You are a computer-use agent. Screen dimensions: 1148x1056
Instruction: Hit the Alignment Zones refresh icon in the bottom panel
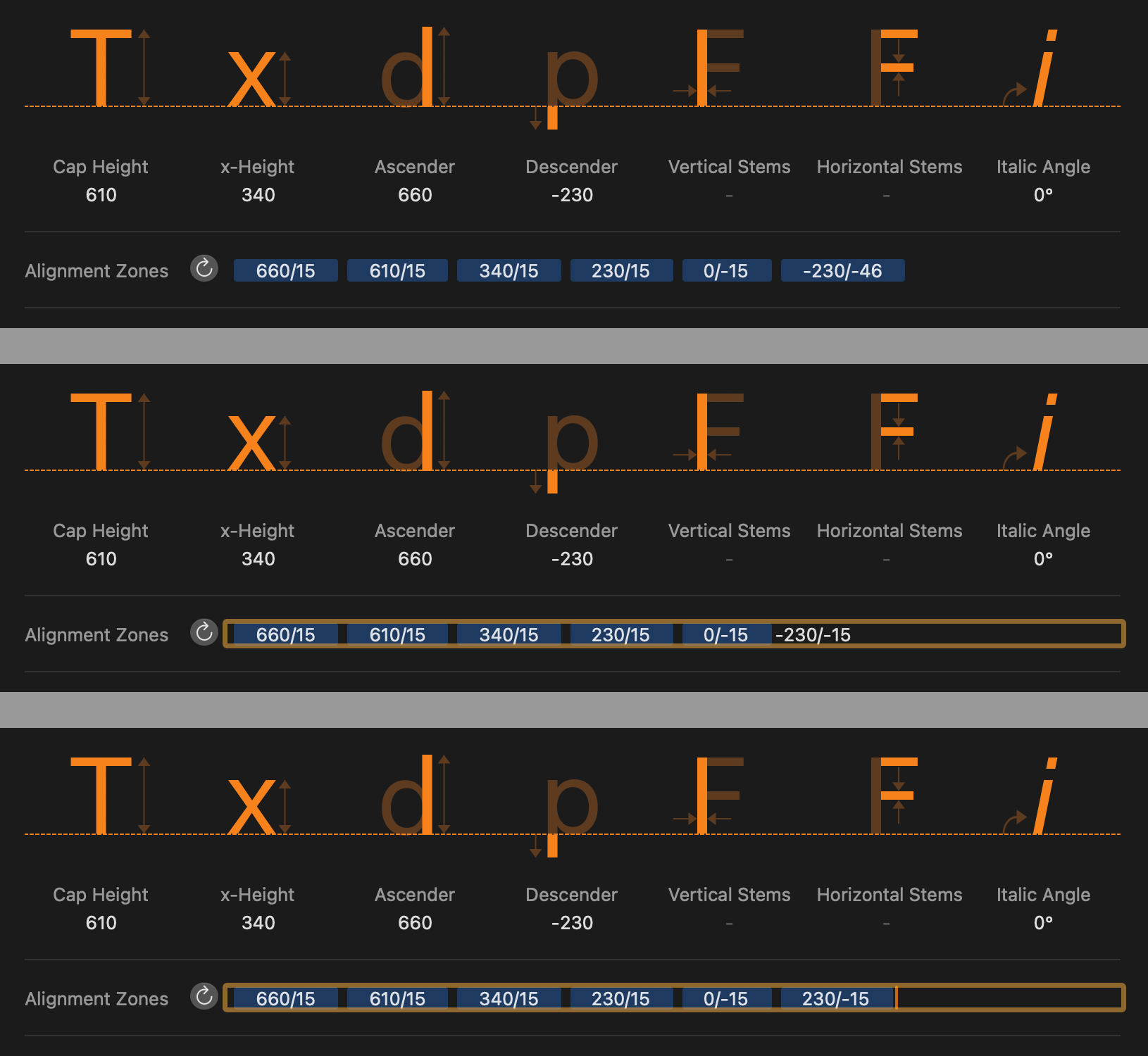(204, 996)
